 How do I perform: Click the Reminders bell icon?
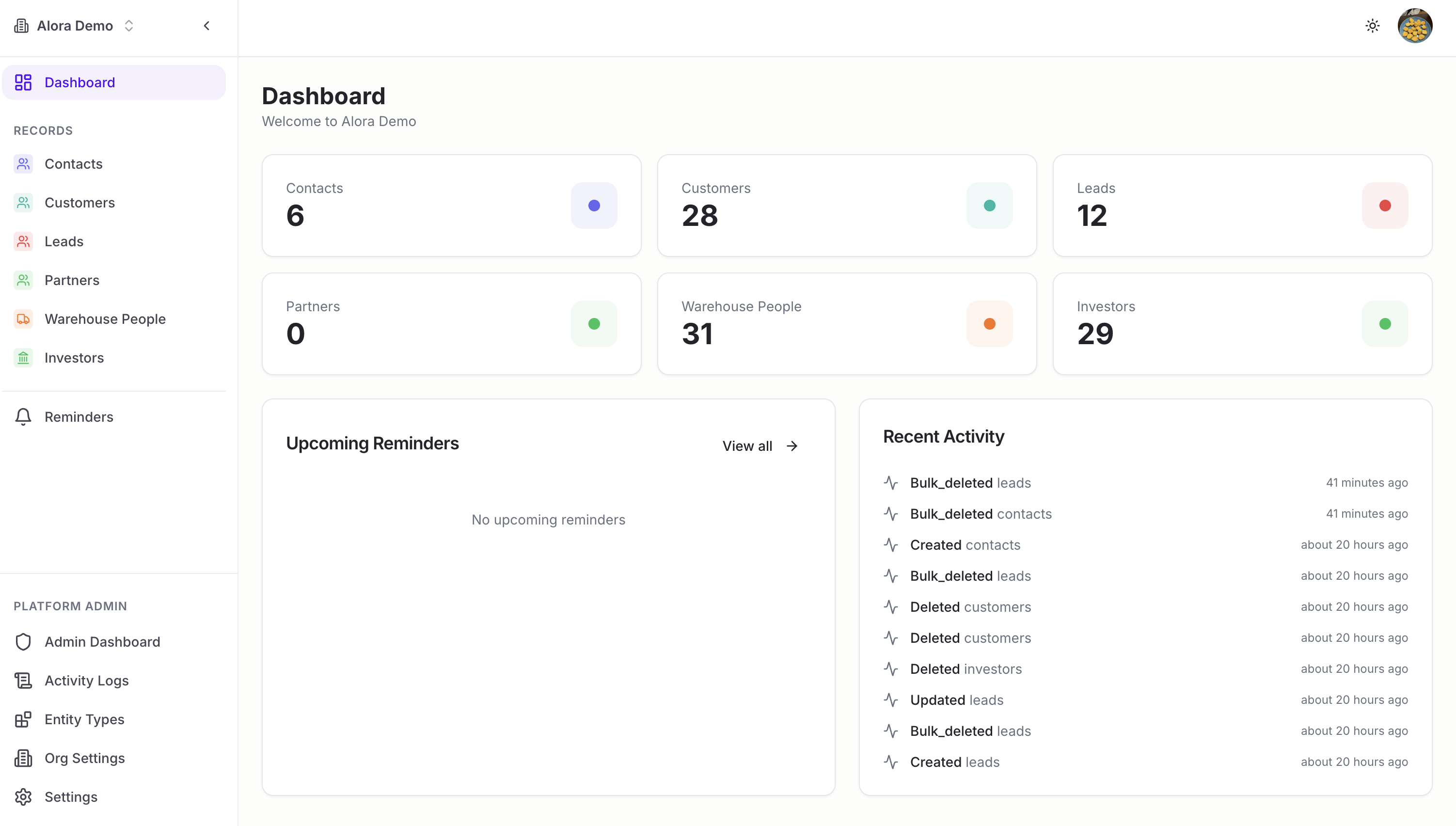pos(23,417)
